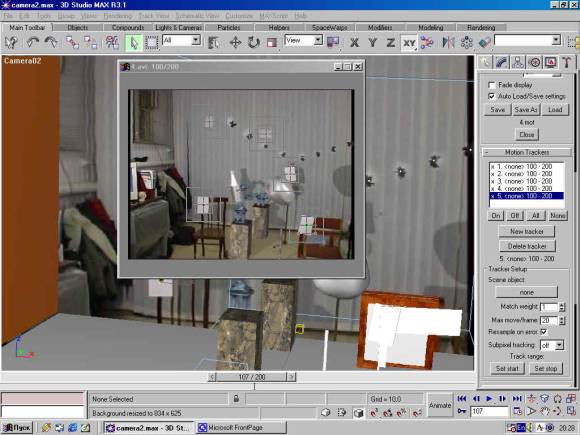
Task: Toggle the Percent Snap magnet icon
Action: 402,413
